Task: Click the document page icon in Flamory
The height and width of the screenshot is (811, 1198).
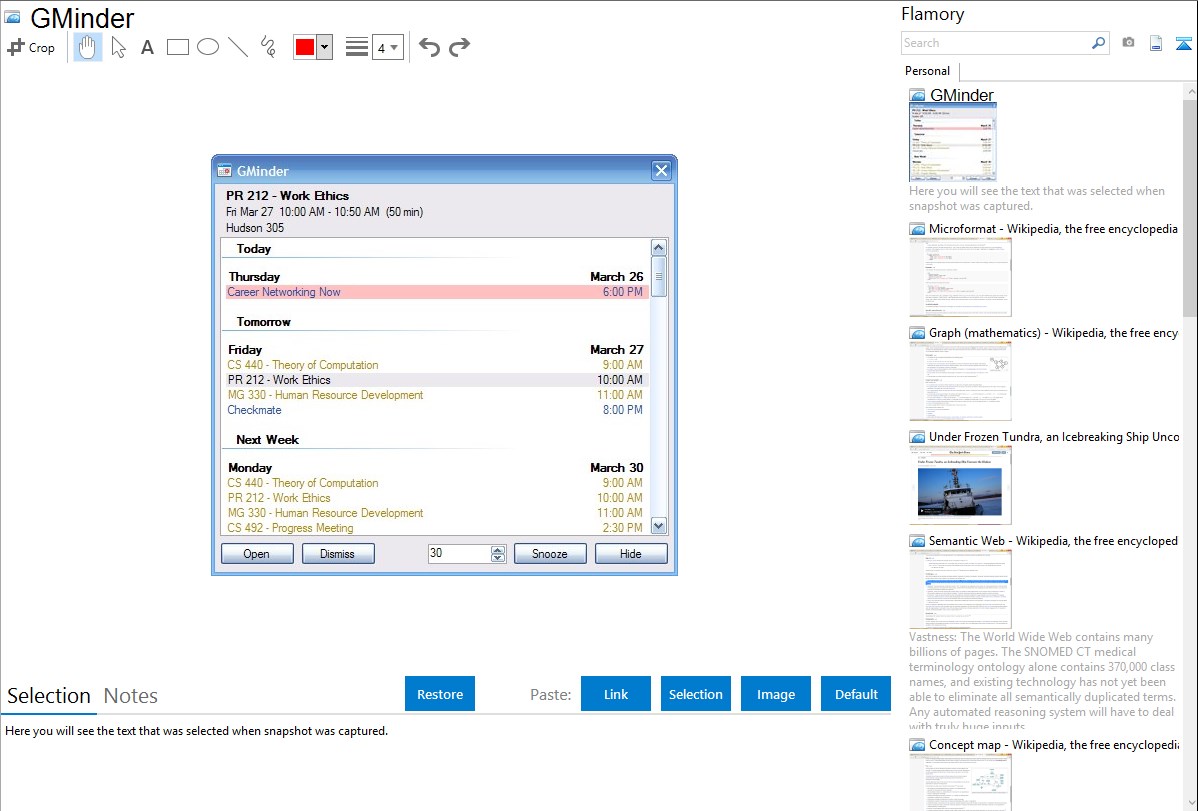Action: [x=1156, y=43]
